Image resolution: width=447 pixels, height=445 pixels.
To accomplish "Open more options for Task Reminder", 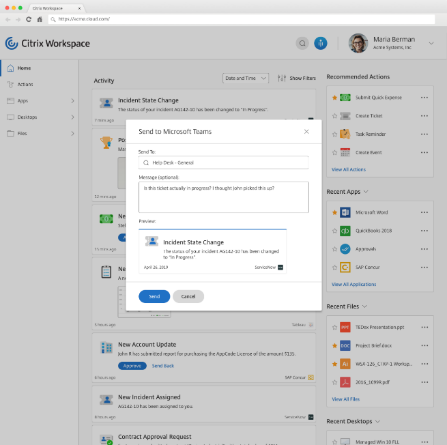I will [x=424, y=134].
